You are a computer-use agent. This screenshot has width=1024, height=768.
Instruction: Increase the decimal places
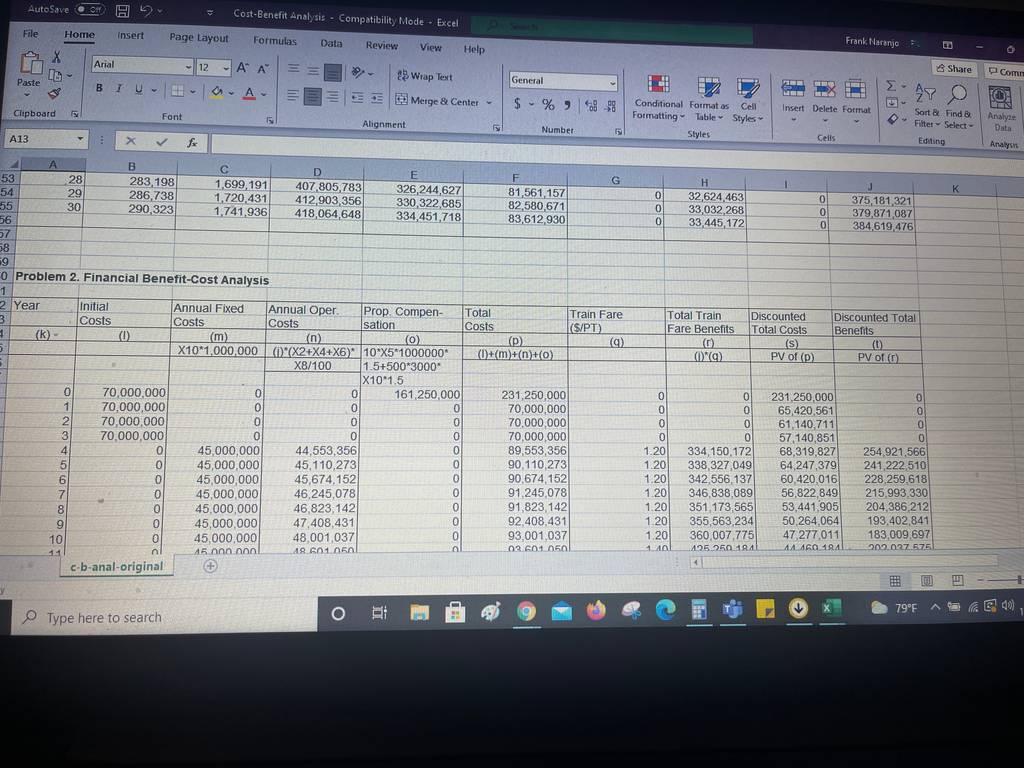point(591,105)
